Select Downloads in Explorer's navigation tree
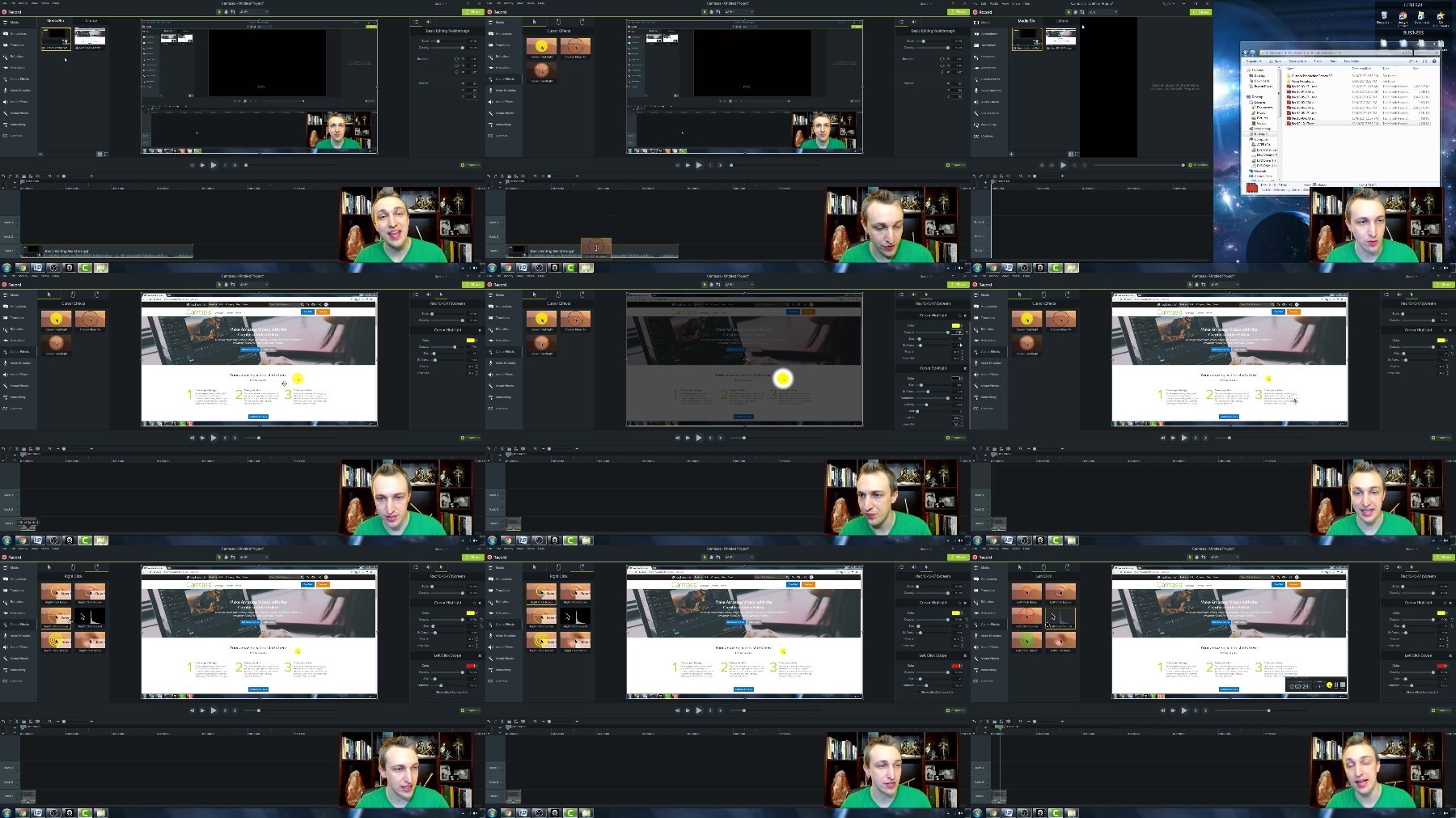The image size is (1456, 818). pos(1260,81)
